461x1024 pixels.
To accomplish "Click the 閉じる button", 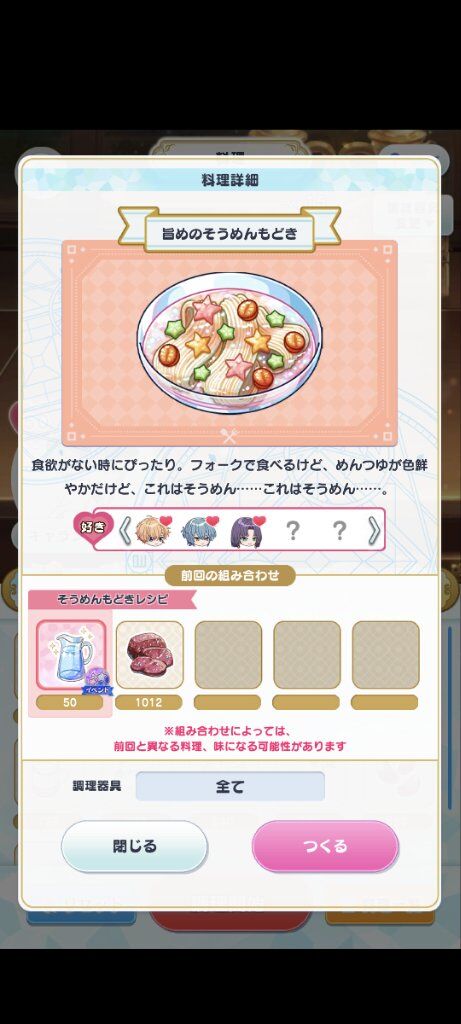I will [x=135, y=846].
